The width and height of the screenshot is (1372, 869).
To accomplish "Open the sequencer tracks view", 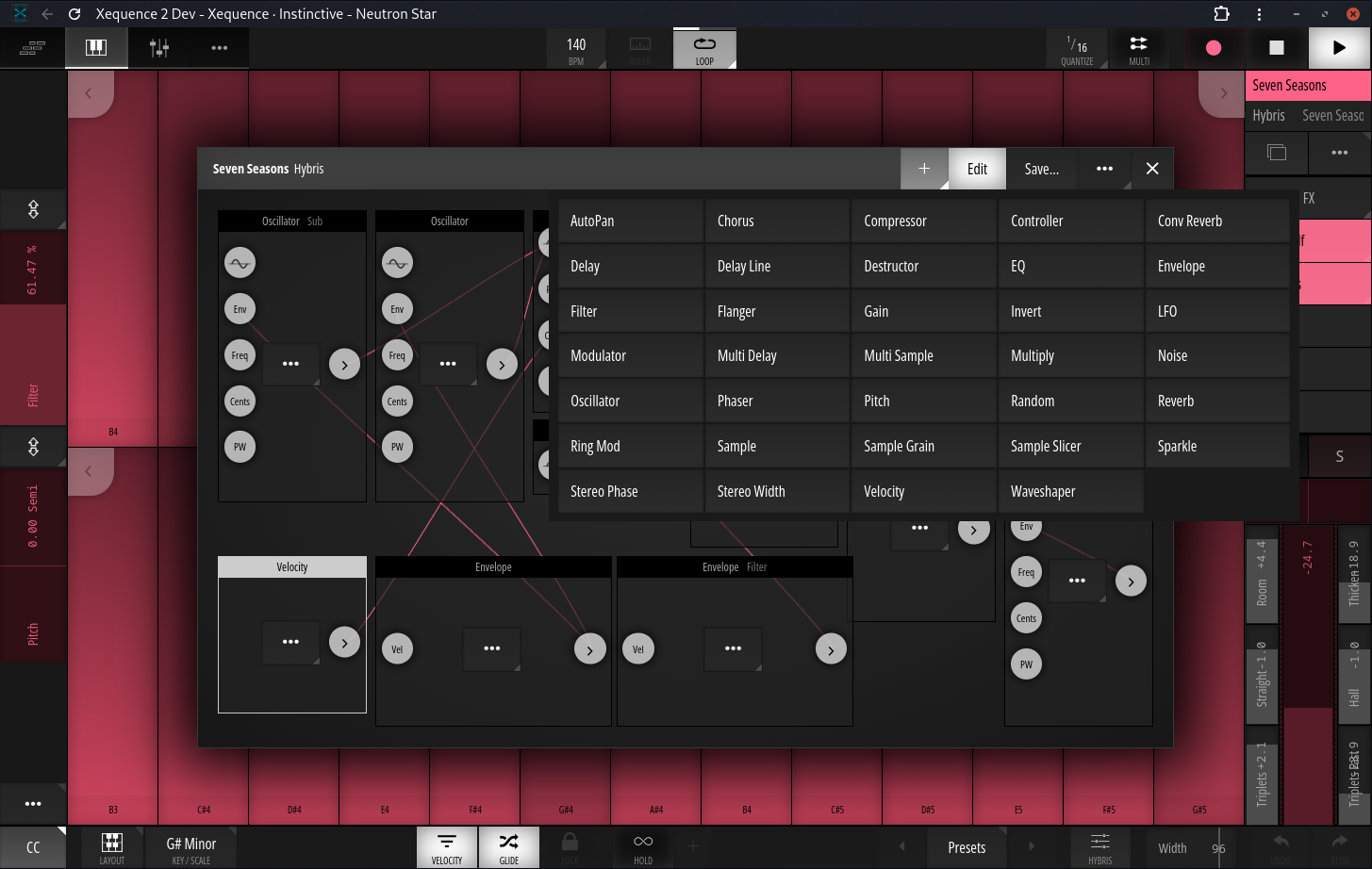I will pos(32,48).
